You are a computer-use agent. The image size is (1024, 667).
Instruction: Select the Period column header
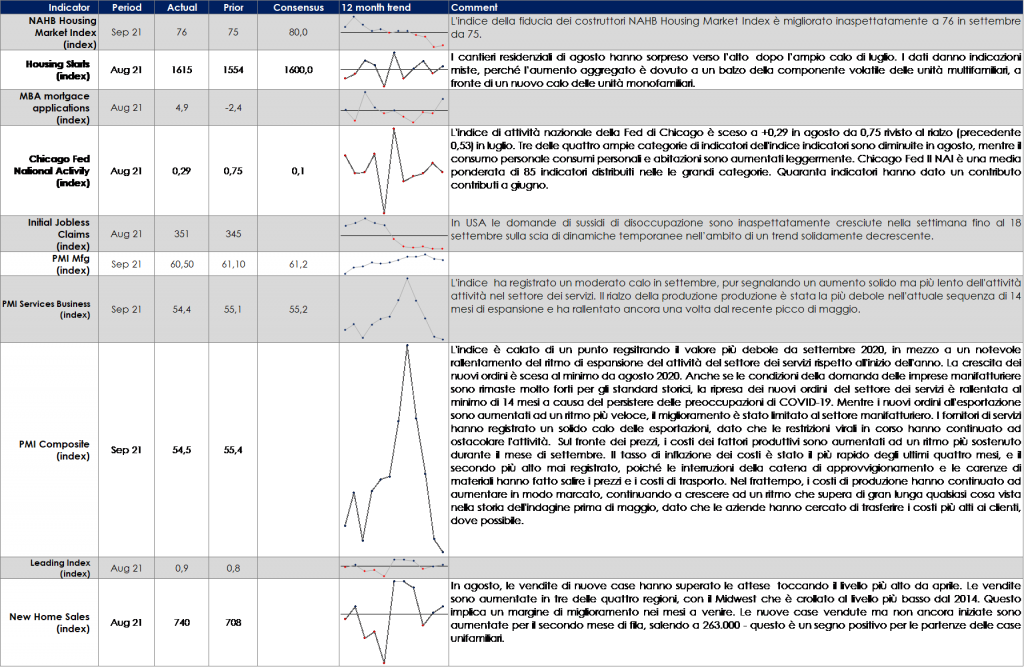pyautogui.click(x=127, y=8)
